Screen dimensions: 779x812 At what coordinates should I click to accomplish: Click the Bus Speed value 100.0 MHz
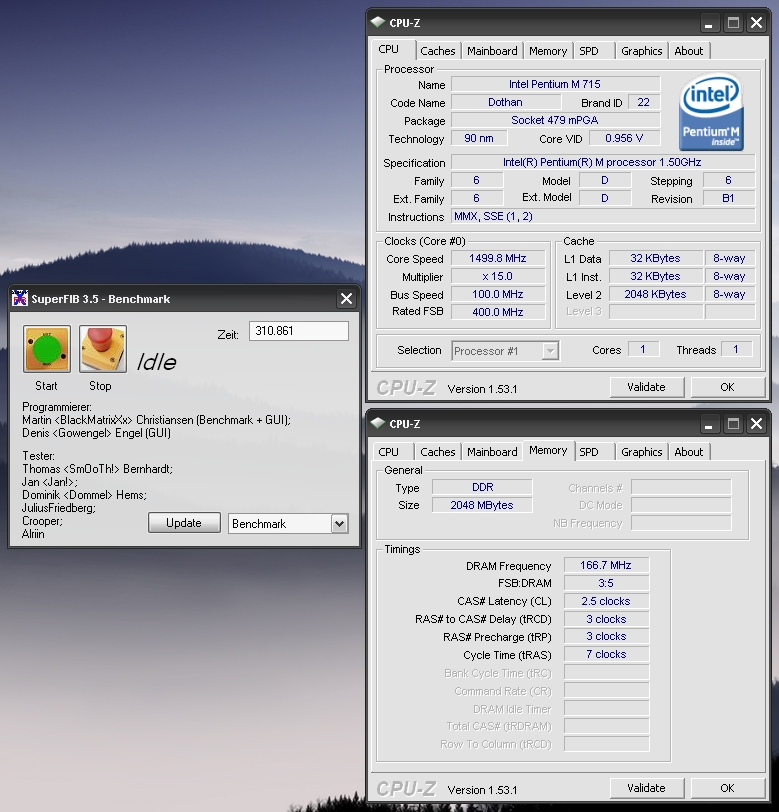pos(498,294)
